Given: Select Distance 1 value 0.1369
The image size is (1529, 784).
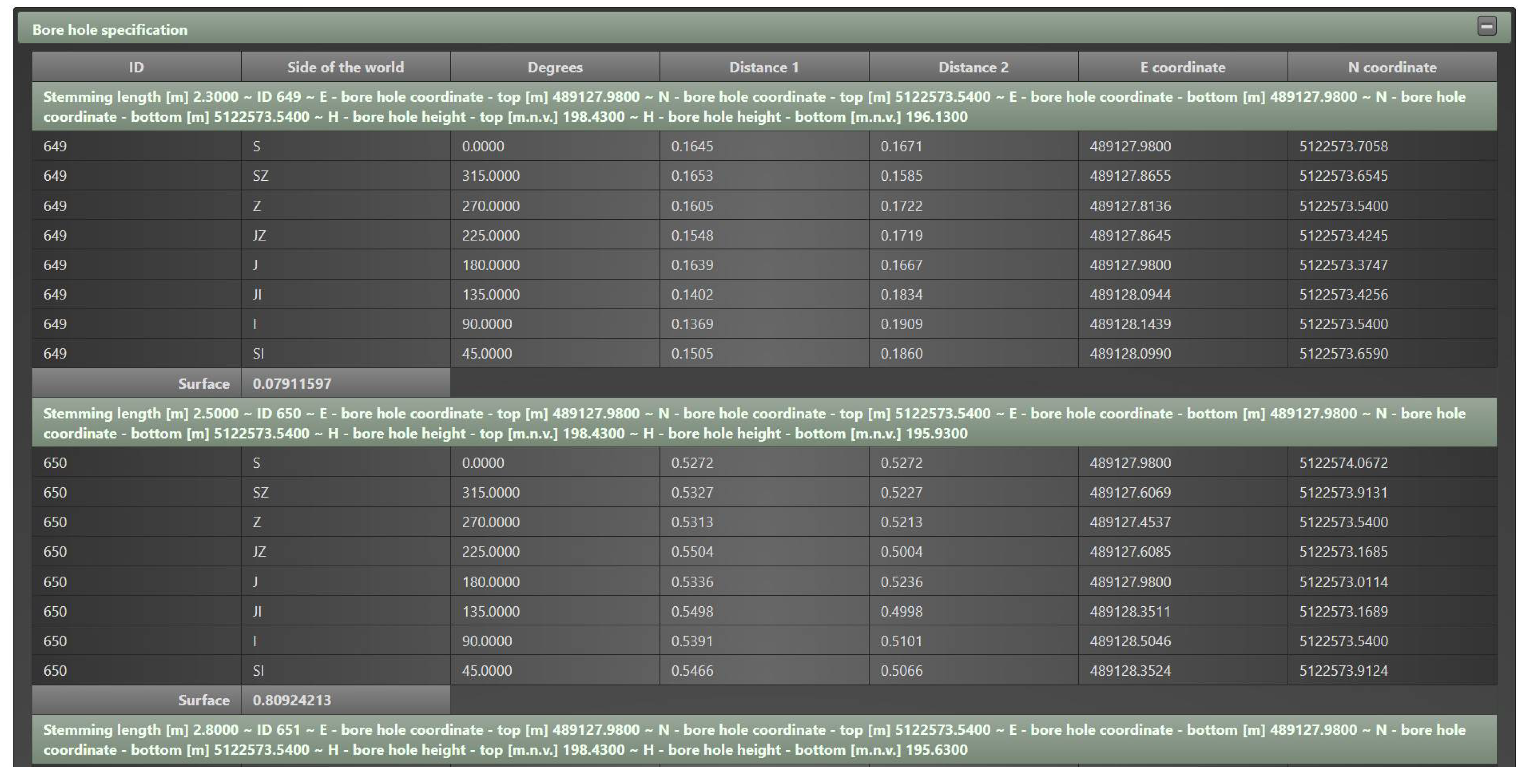Looking at the screenshot, I should tap(692, 325).
